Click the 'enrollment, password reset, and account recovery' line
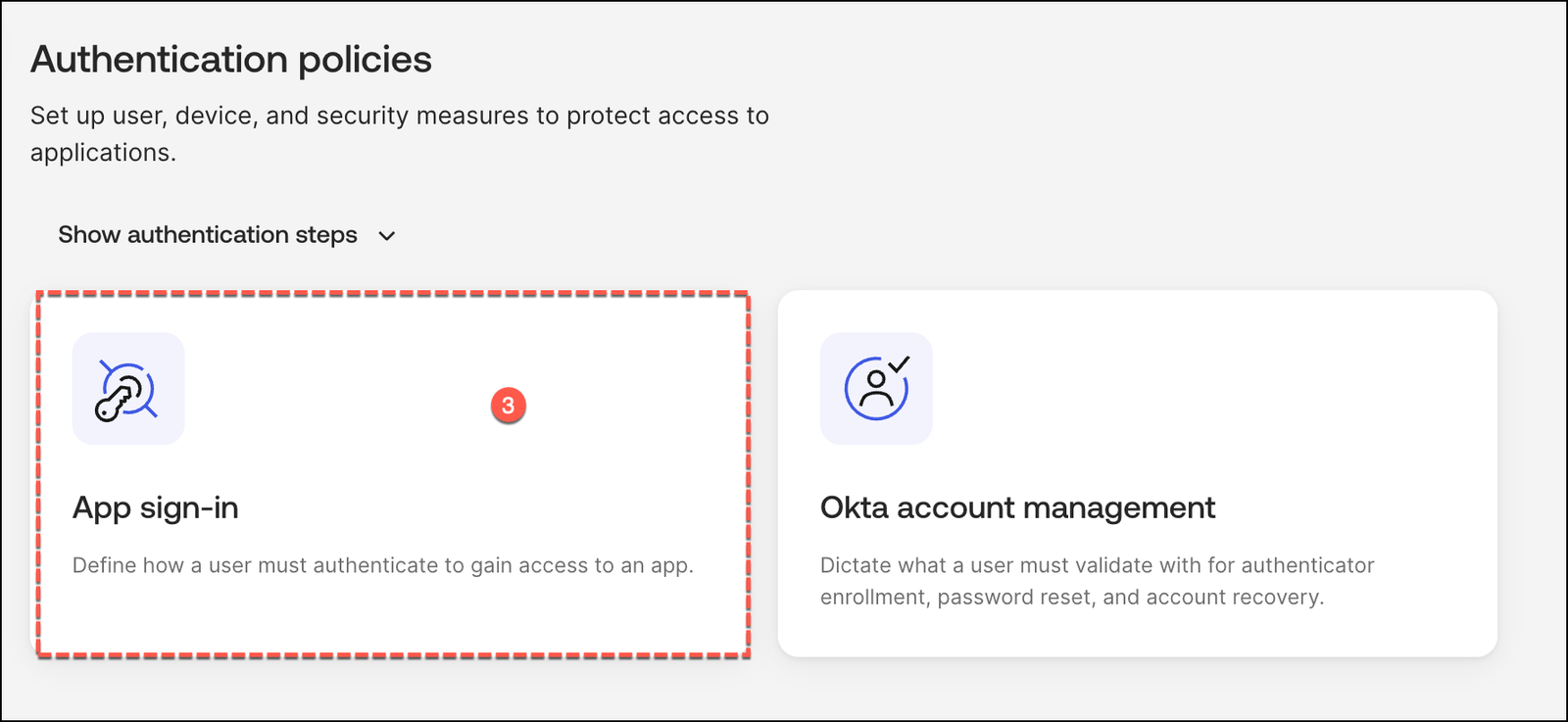 coord(1071,598)
